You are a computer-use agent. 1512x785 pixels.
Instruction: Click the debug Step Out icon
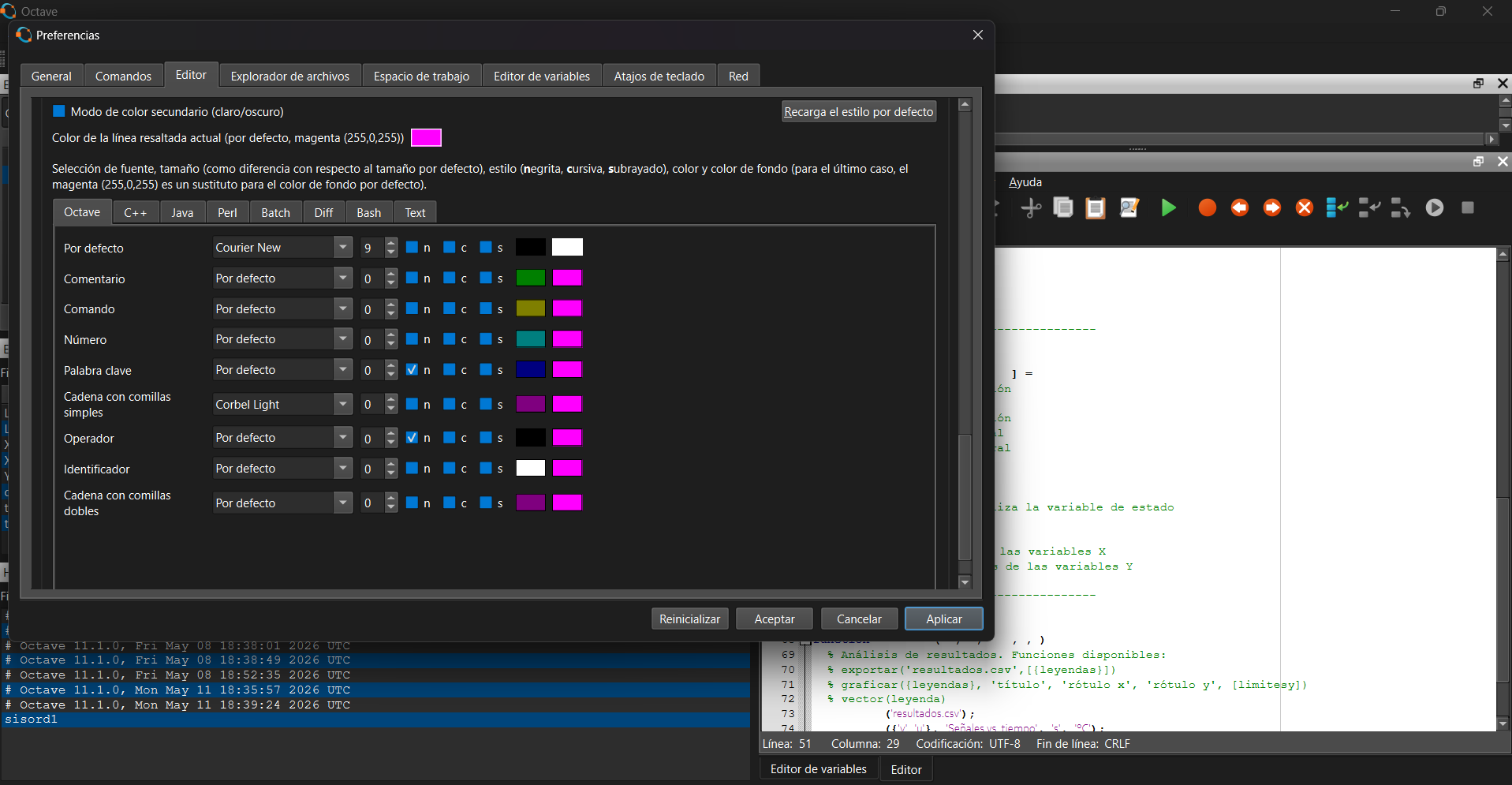tap(1401, 207)
